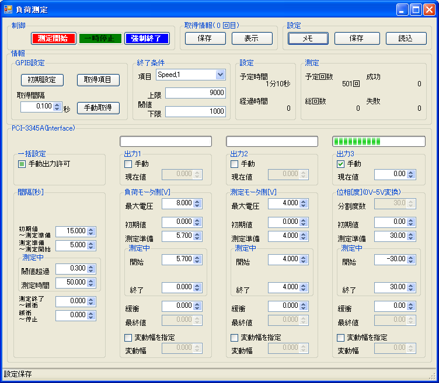The width and height of the screenshot is (439, 383).
Task: Minimize the 負荷測定 window
Action: pyautogui.click(x=402, y=10)
